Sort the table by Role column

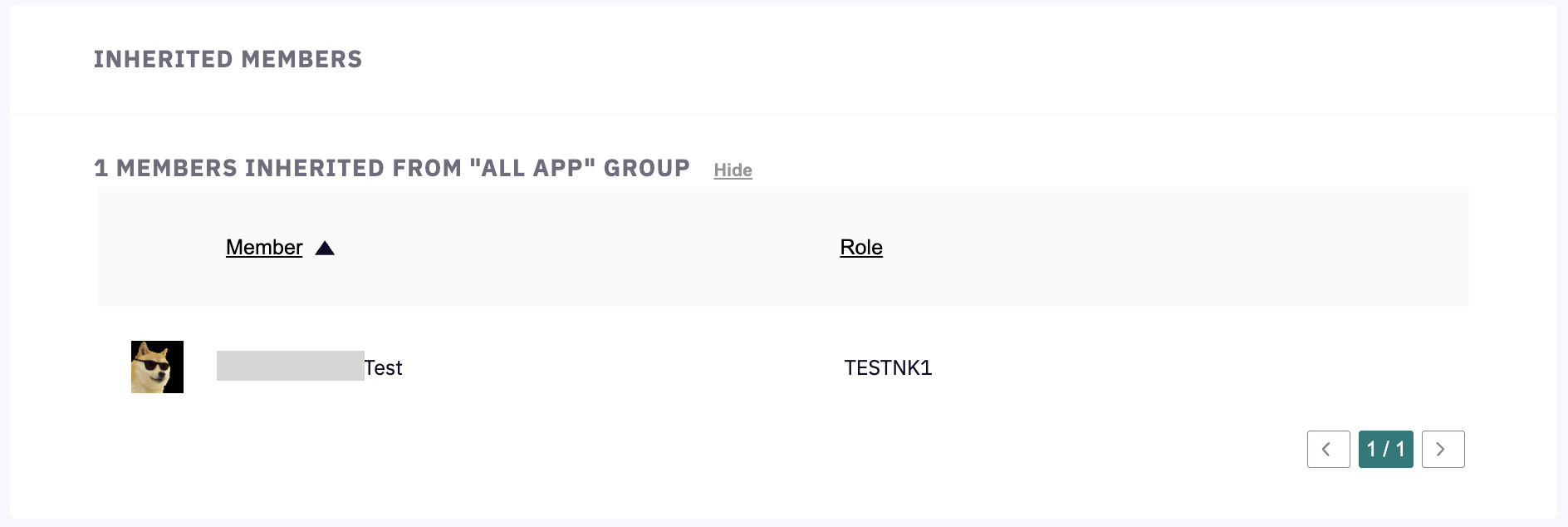[x=860, y=247]
